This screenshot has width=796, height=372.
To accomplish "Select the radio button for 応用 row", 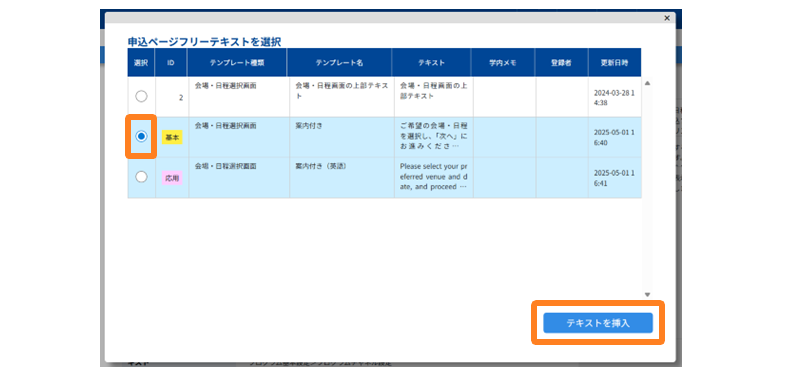I will pos(141,177).
